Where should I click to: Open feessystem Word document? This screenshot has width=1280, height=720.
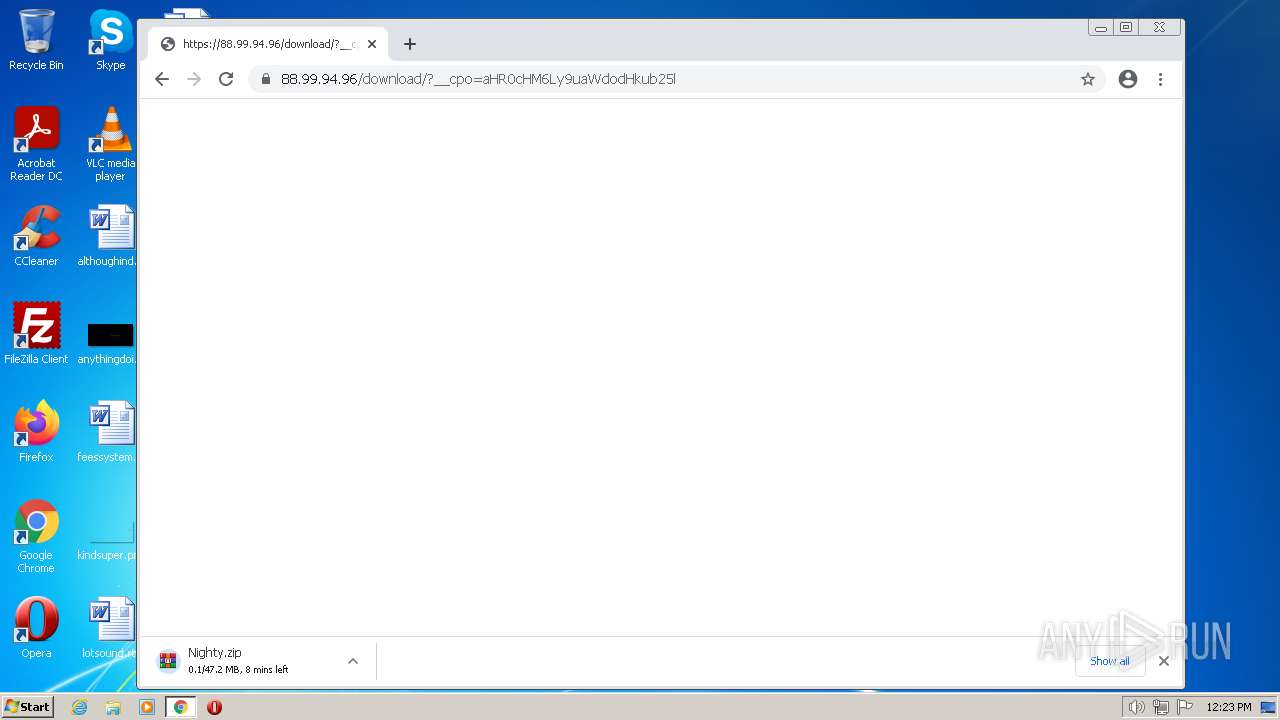tap(108, 432)
